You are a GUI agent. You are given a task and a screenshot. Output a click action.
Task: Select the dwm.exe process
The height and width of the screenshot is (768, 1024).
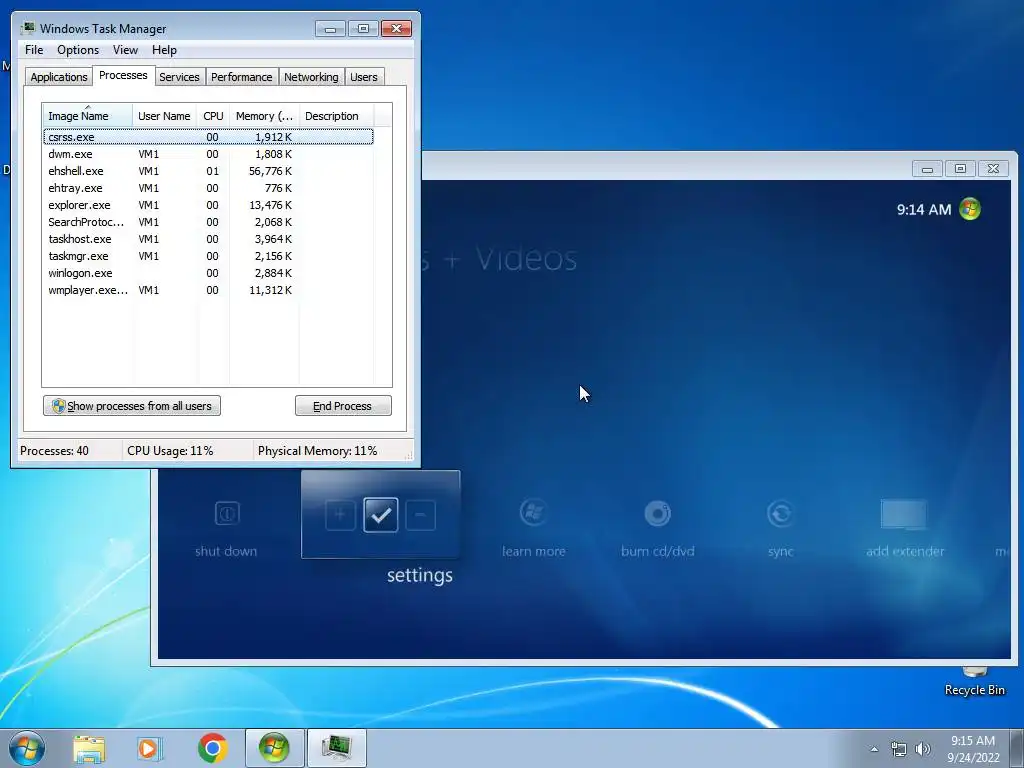pos(208,154)
